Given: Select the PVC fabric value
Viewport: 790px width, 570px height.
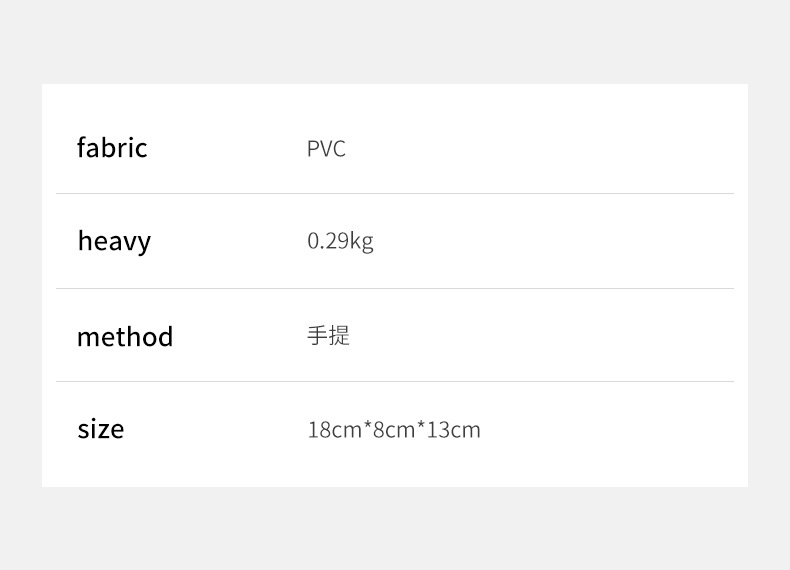Looking at the screenshot, I should [326, 149].
